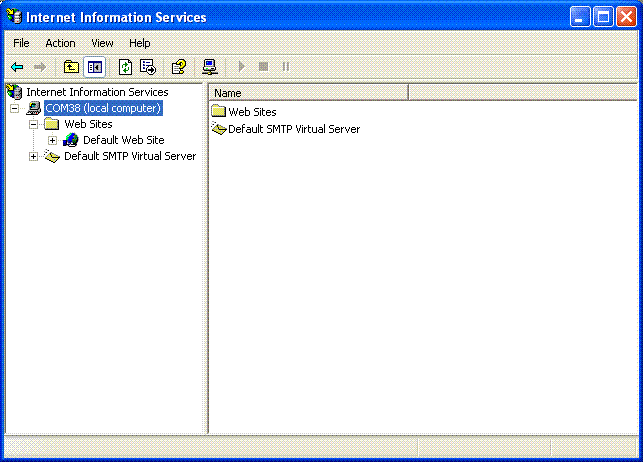Screen dimensions: 643x462
Task: Expand Default SMTP Virtual Server tree node
Action: [34, 156]
